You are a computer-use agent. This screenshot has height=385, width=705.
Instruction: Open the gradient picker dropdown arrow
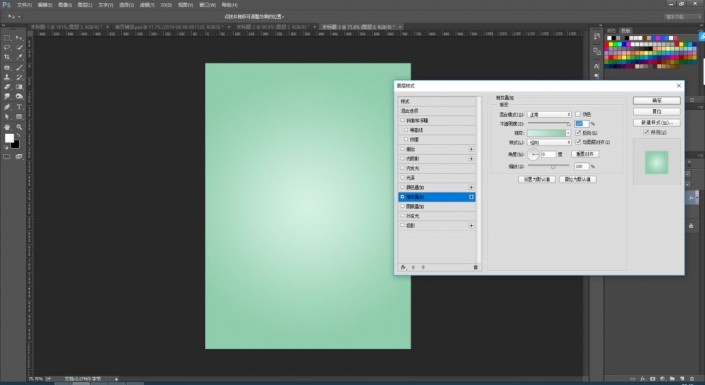(568, 133)
